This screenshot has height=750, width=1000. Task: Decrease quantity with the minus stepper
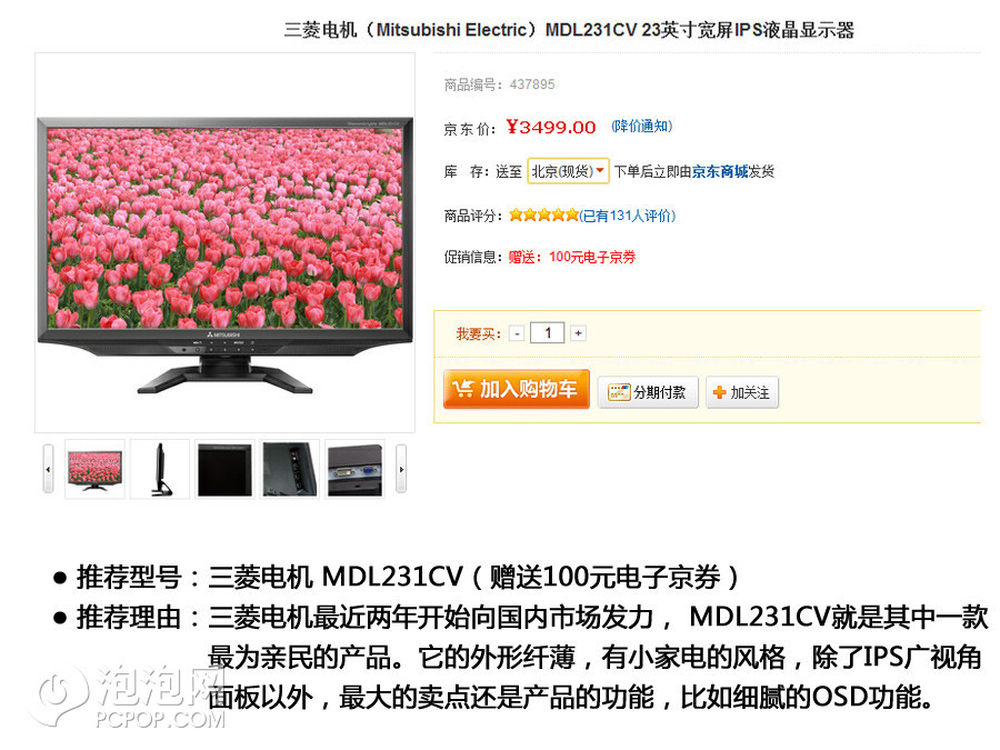click(x=517, y=333)
